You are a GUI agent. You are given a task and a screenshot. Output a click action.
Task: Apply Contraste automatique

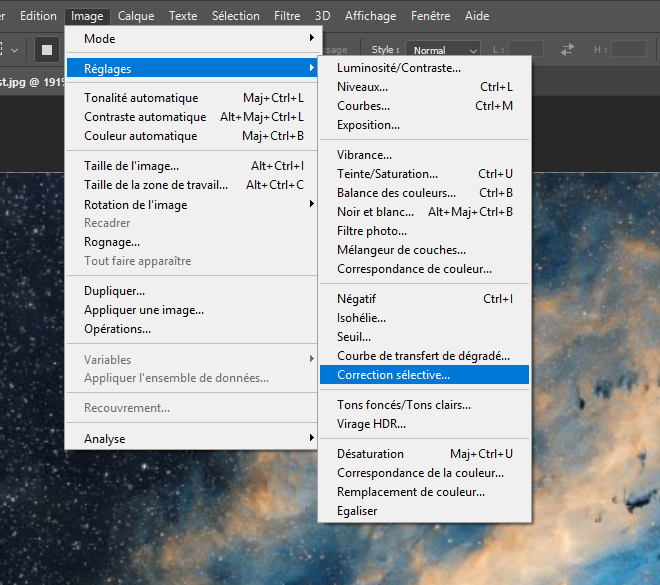click(192, 117)
